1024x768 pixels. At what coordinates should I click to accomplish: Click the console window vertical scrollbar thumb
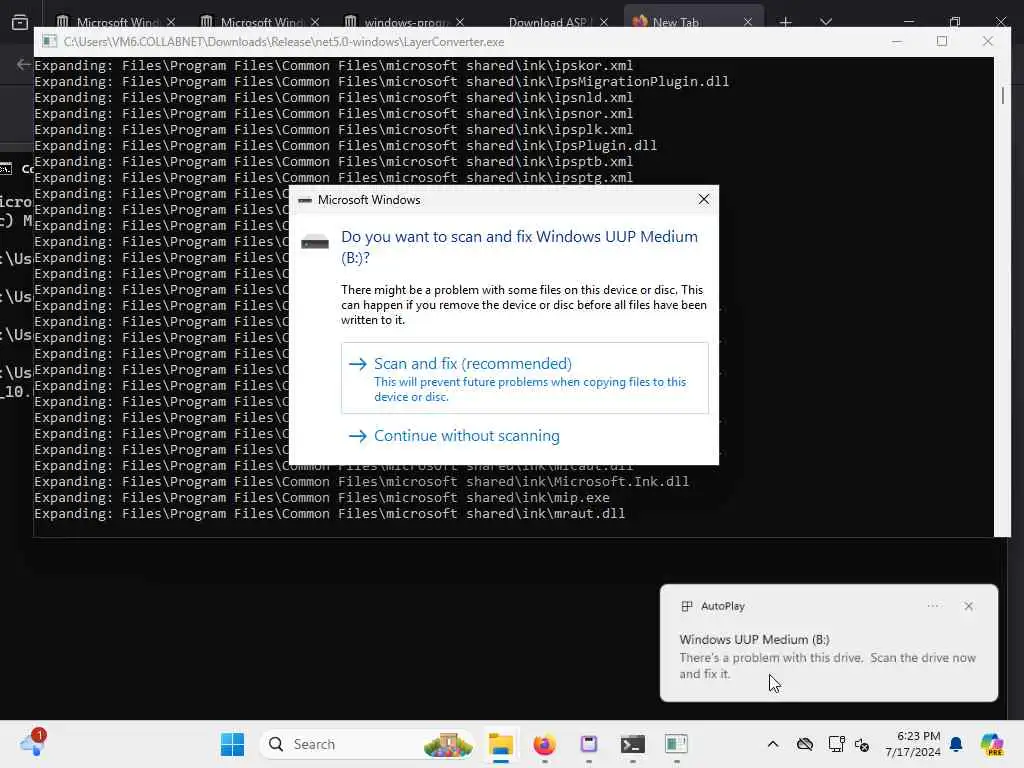pyautogui.click(x=1002, y=95)
